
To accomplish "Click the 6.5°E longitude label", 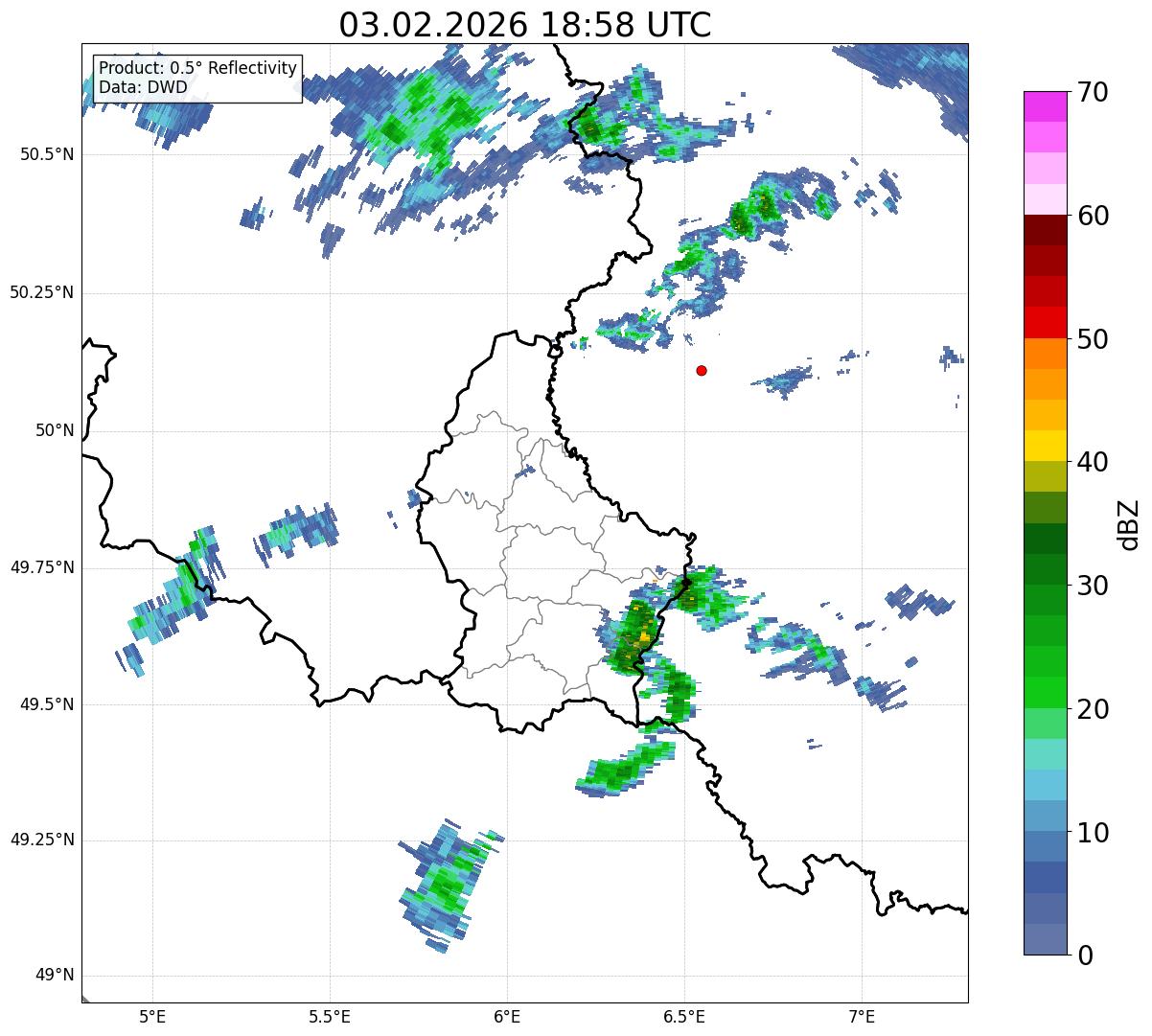I will [684, 1016].
